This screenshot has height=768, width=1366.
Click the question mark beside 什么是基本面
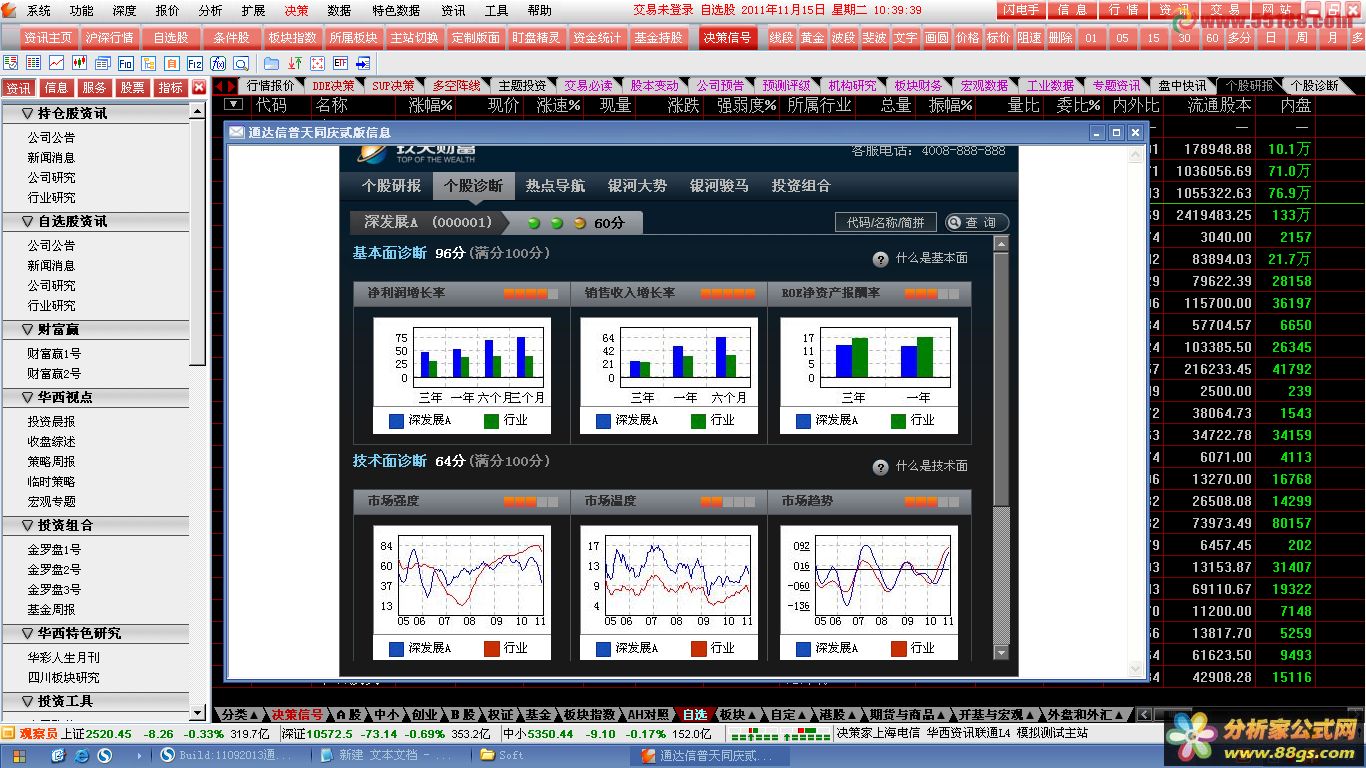[x=881, y=259]
